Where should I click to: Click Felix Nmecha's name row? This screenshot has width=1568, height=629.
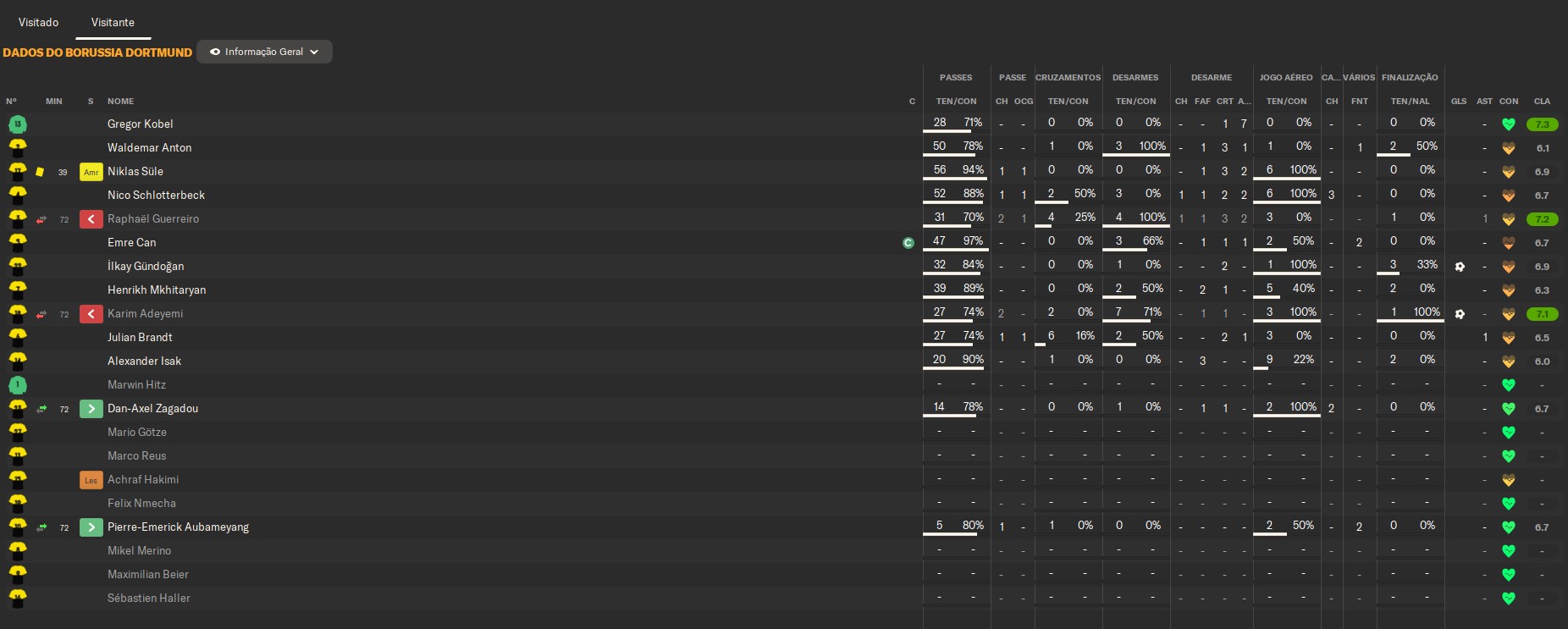coord(141,504)
